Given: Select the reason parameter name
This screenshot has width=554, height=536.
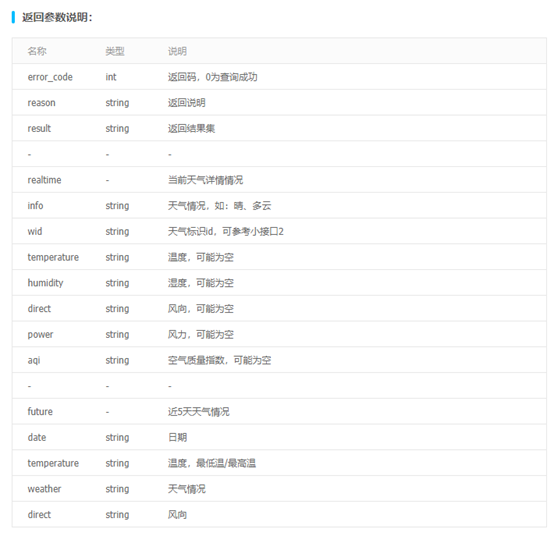Looking at the screenshot, I should pos(42,103).
